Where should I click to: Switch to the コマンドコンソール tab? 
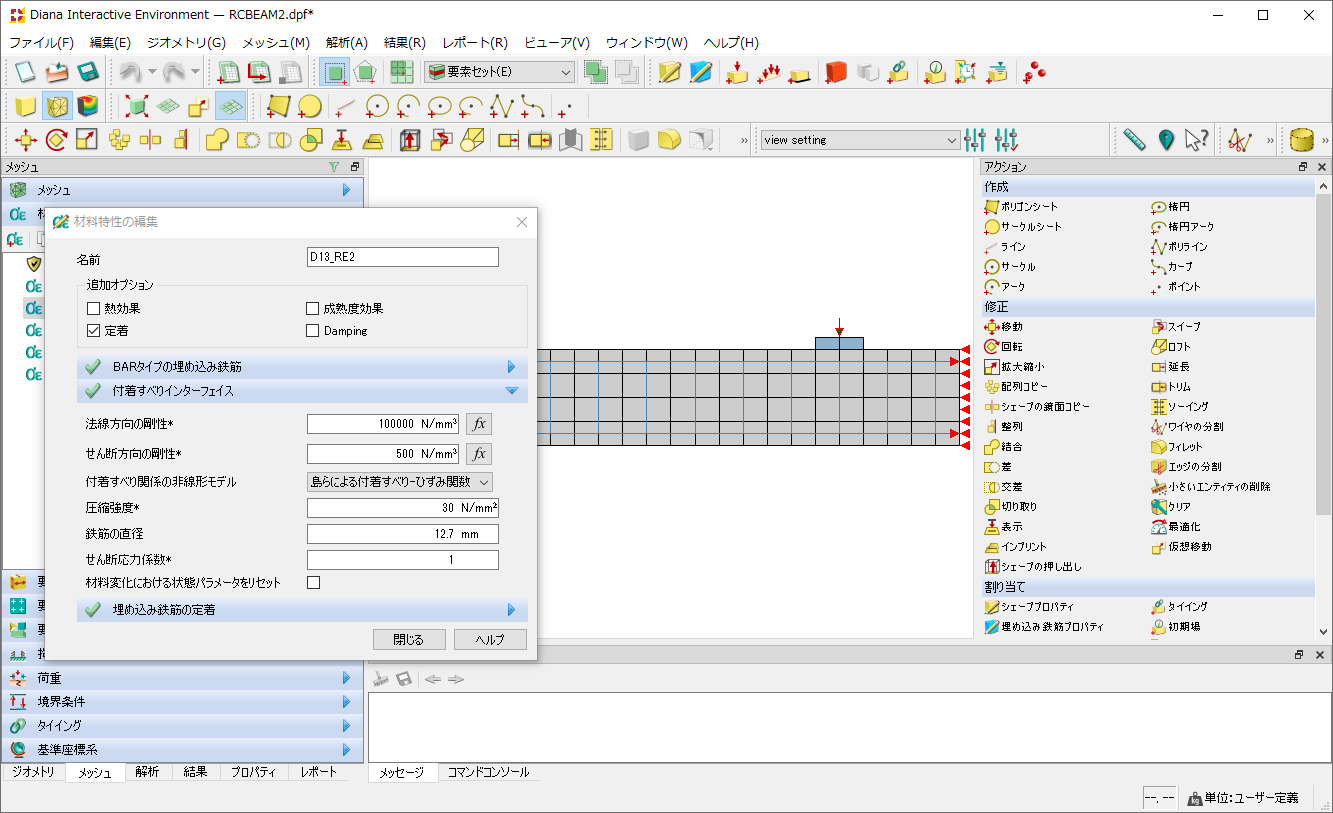[487, 773]
